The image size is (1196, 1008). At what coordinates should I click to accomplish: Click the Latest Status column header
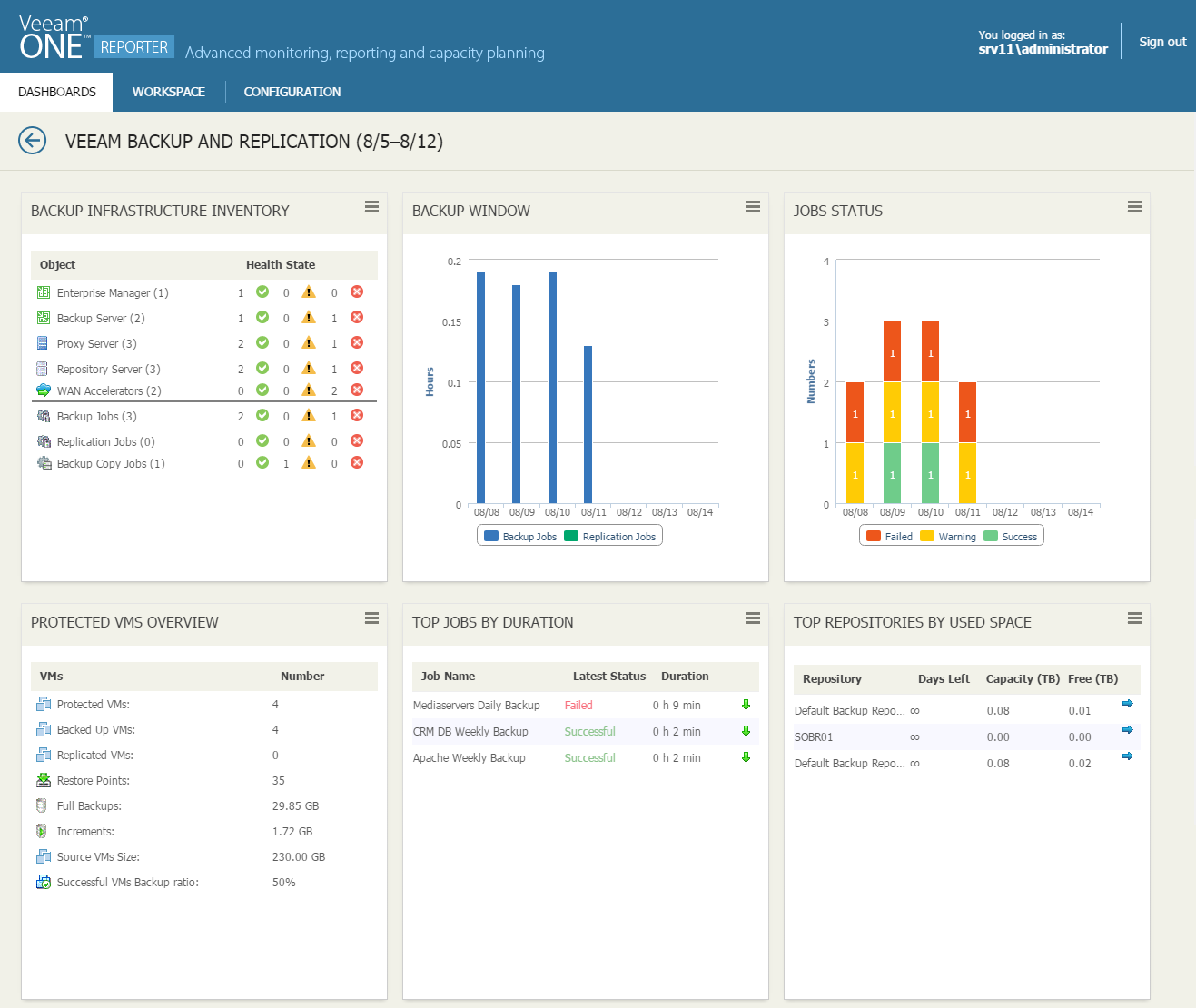609,677
